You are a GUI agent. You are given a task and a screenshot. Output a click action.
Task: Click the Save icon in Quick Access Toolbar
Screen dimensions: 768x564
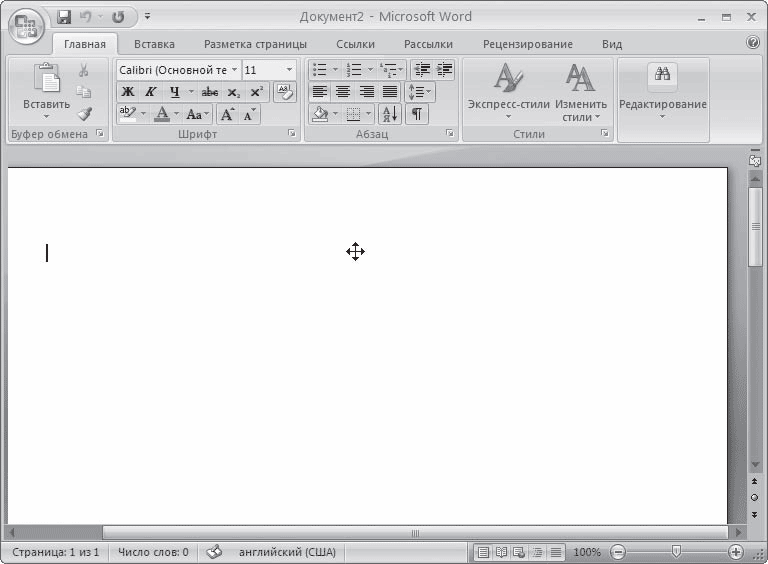(65, 17)
